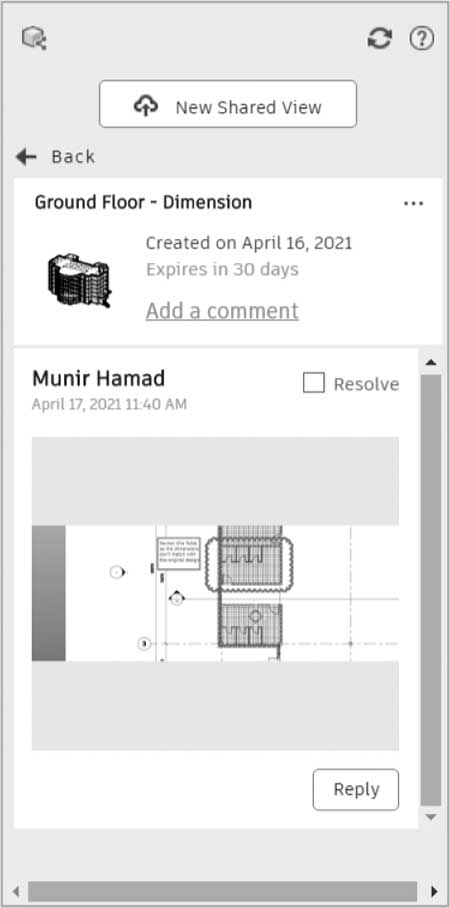Click the vertical scrollbar thumb
The width and height of the screenshot is (450, 908).
point(430,590)
